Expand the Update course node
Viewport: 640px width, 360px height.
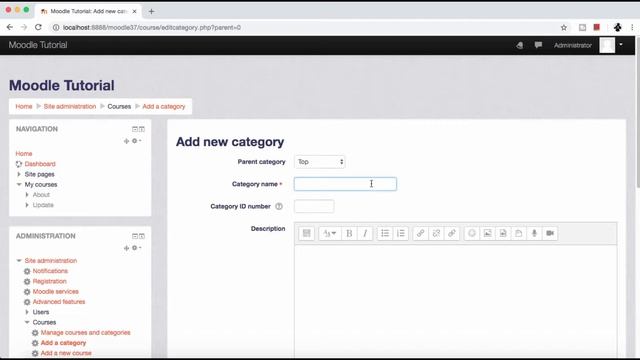[27, 205]
